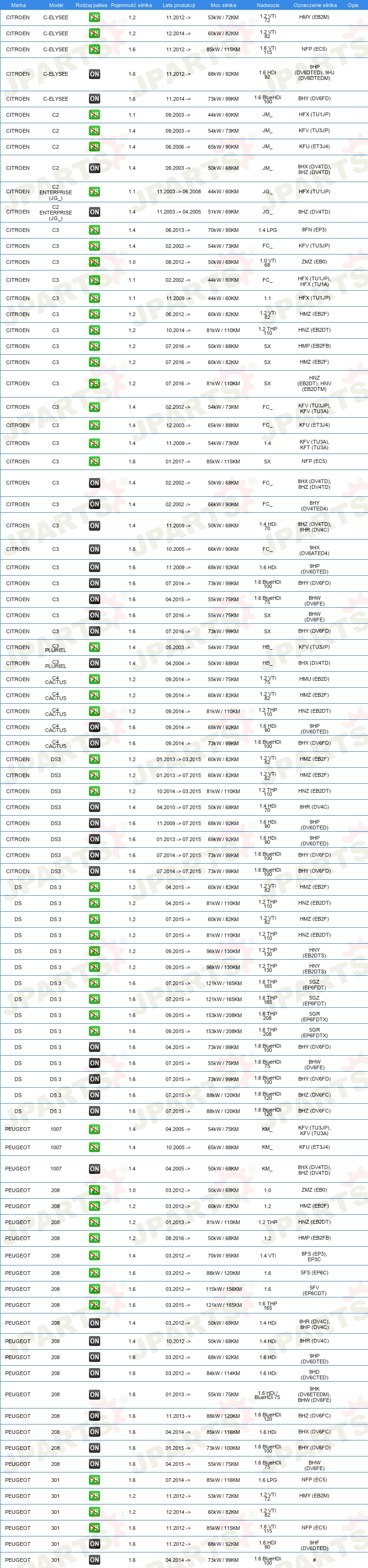Click petrol icon in Peugeot 208 ZMZ (EB0) row

[95, 1190]
